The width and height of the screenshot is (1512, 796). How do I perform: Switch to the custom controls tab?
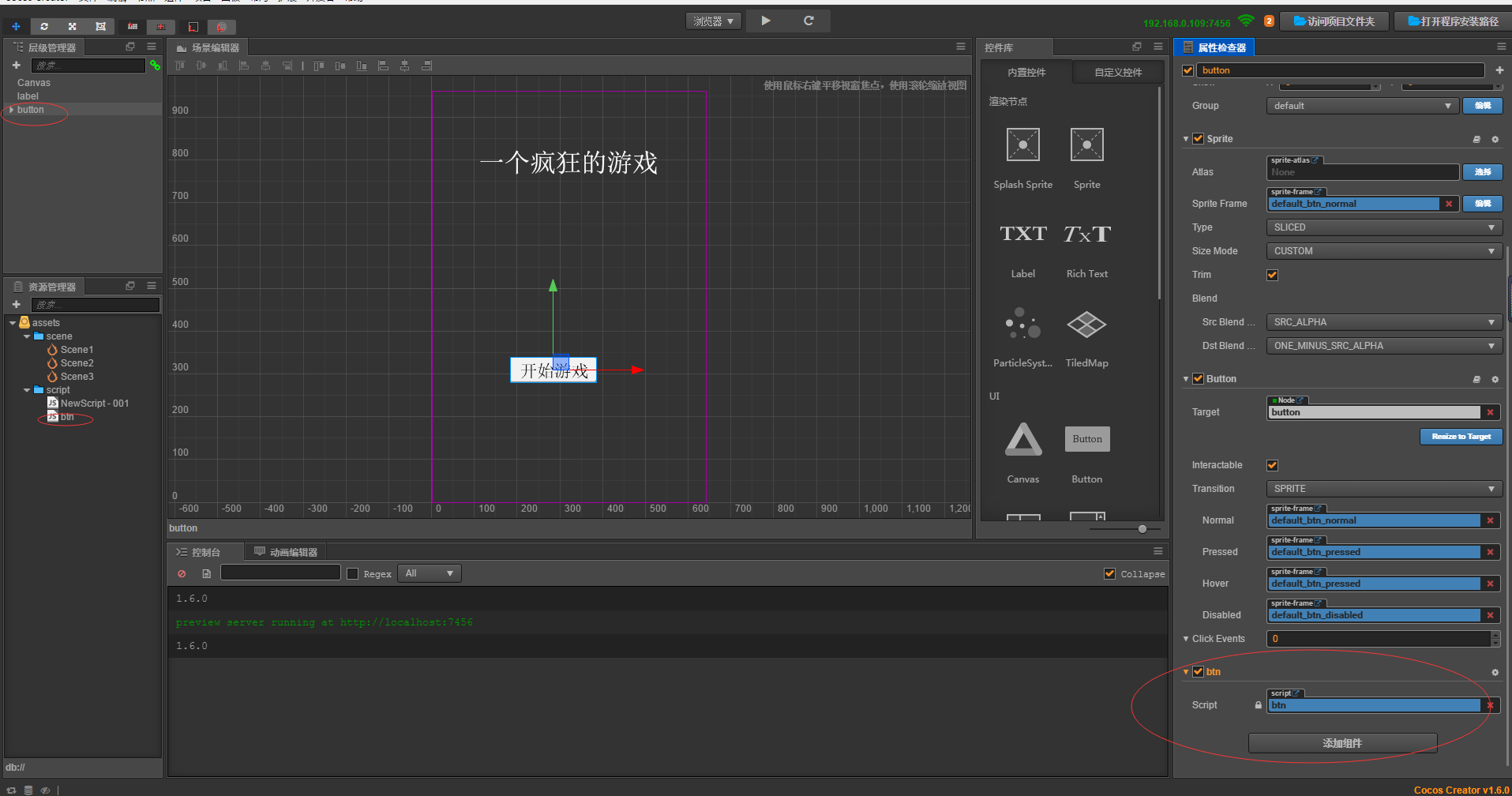1118,73
